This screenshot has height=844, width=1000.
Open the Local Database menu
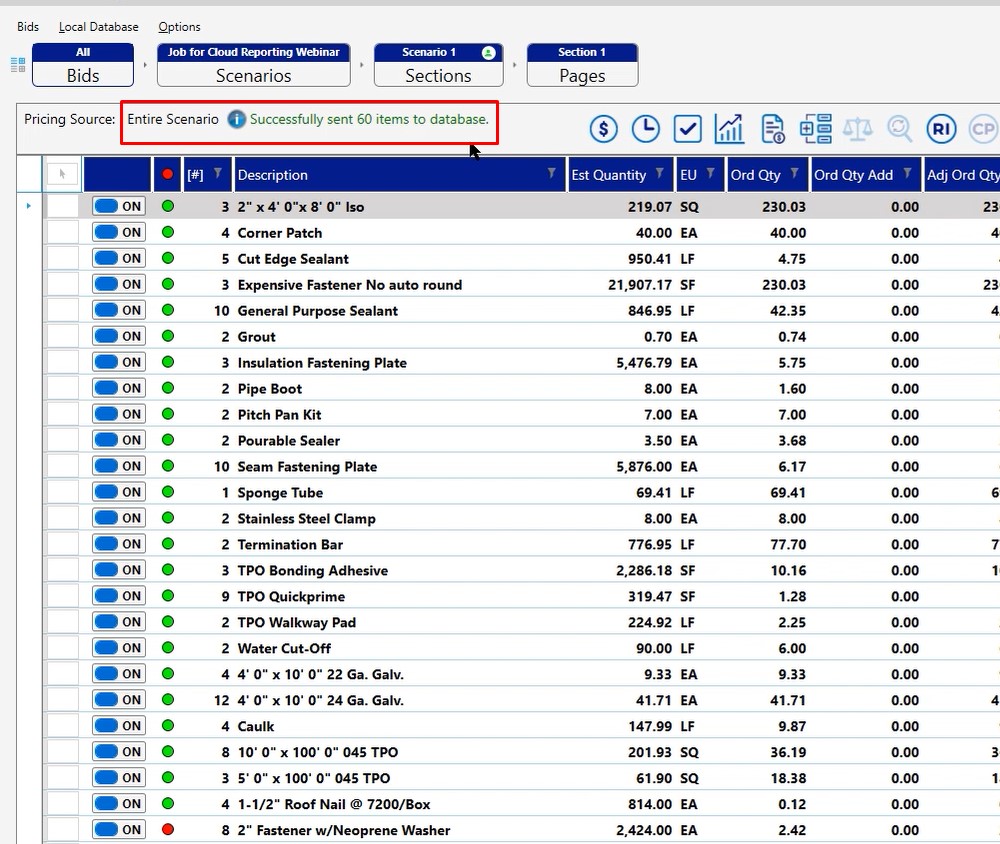(98, 27)
